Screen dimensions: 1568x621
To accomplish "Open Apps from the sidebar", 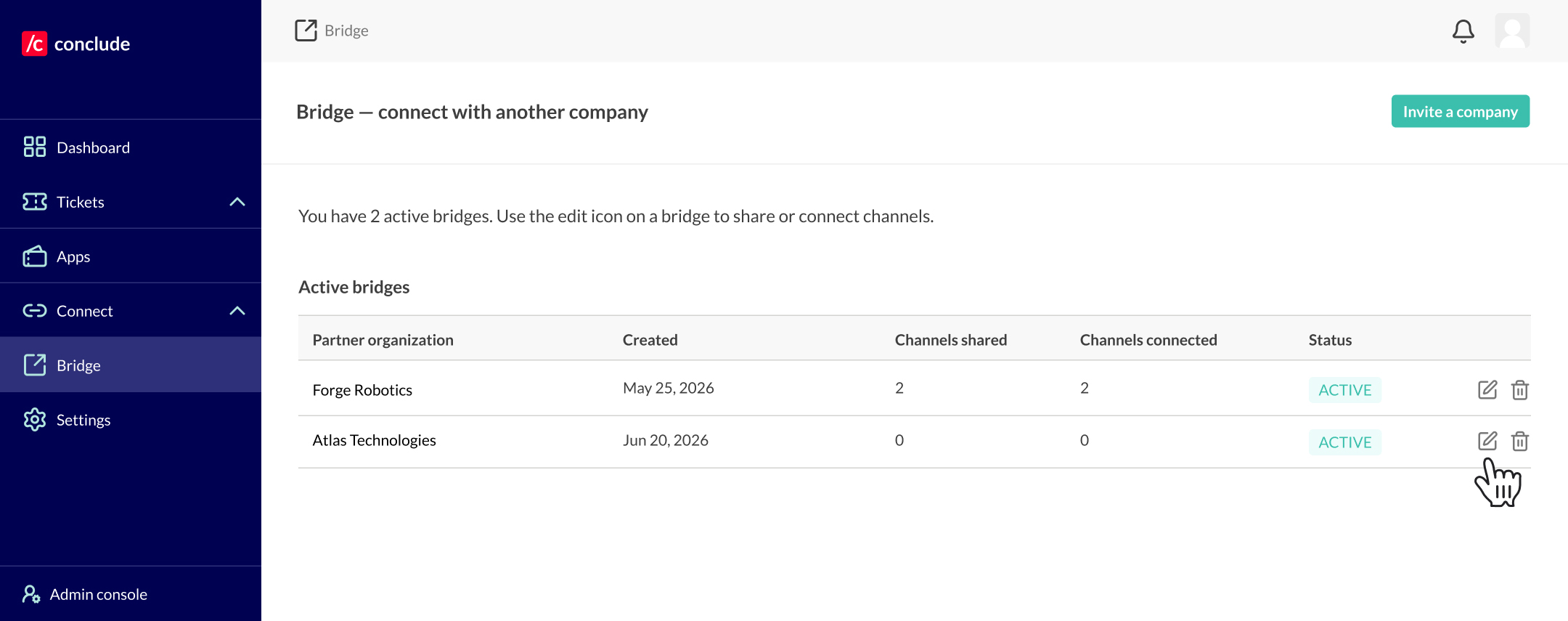I will click(x=131, y=256).
